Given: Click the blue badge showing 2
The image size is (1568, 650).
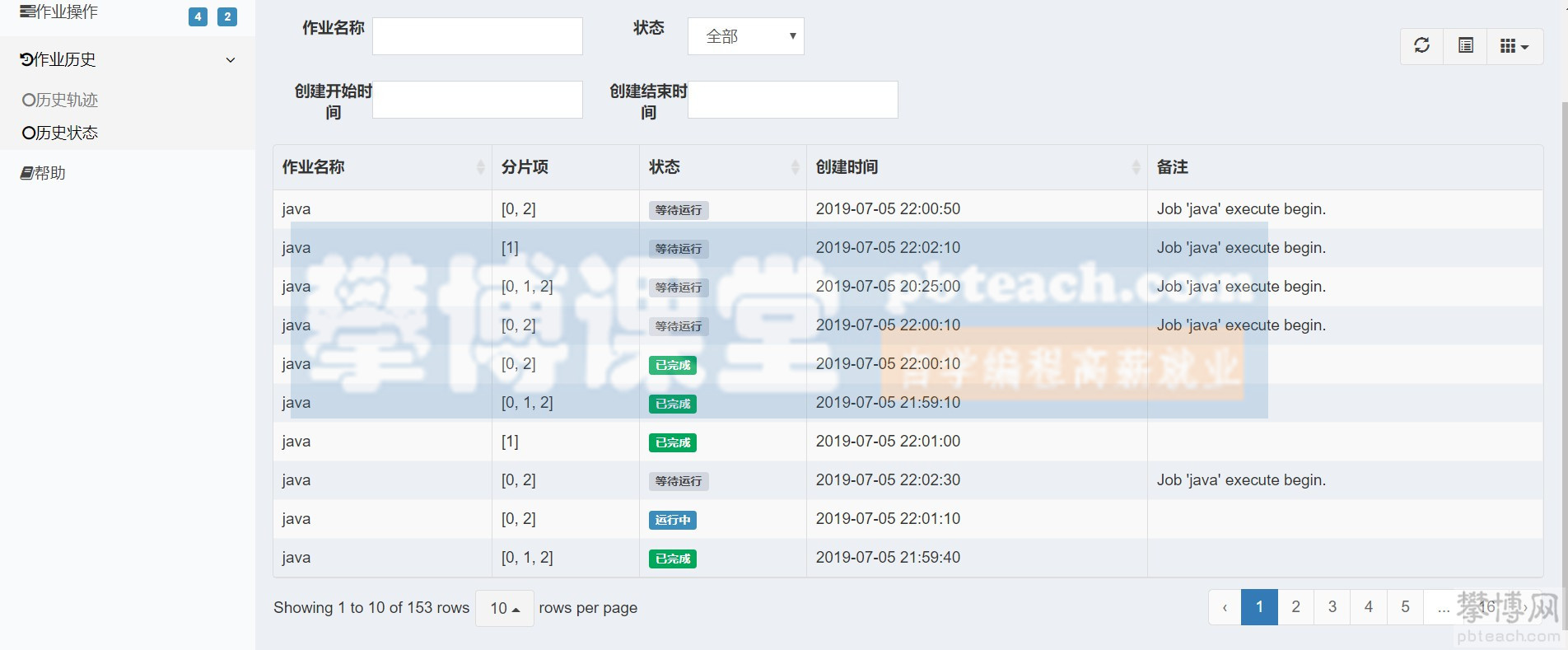Looking at the screenshot, I should tap(227, 16).
